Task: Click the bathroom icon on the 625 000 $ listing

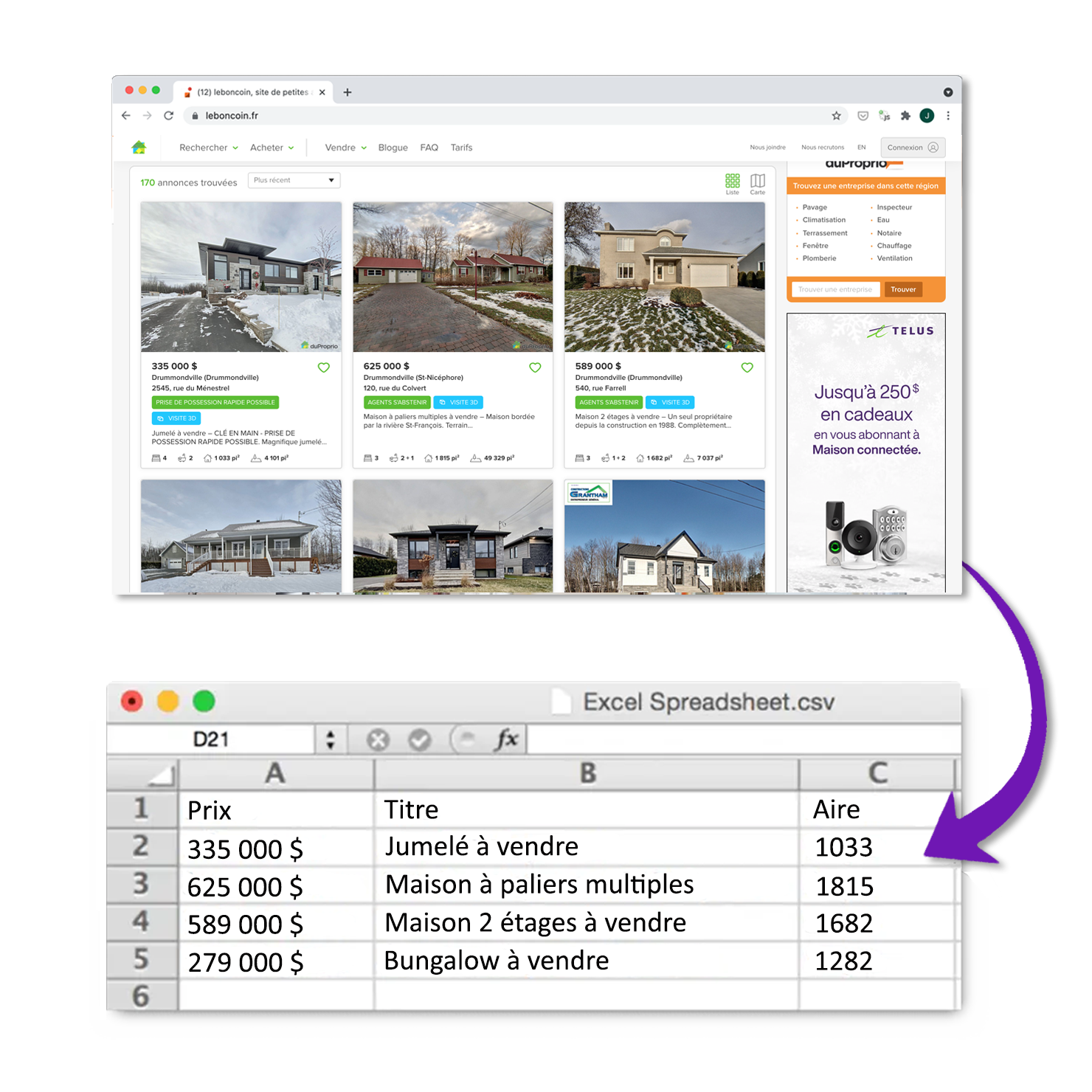Action: coord(394,457)
